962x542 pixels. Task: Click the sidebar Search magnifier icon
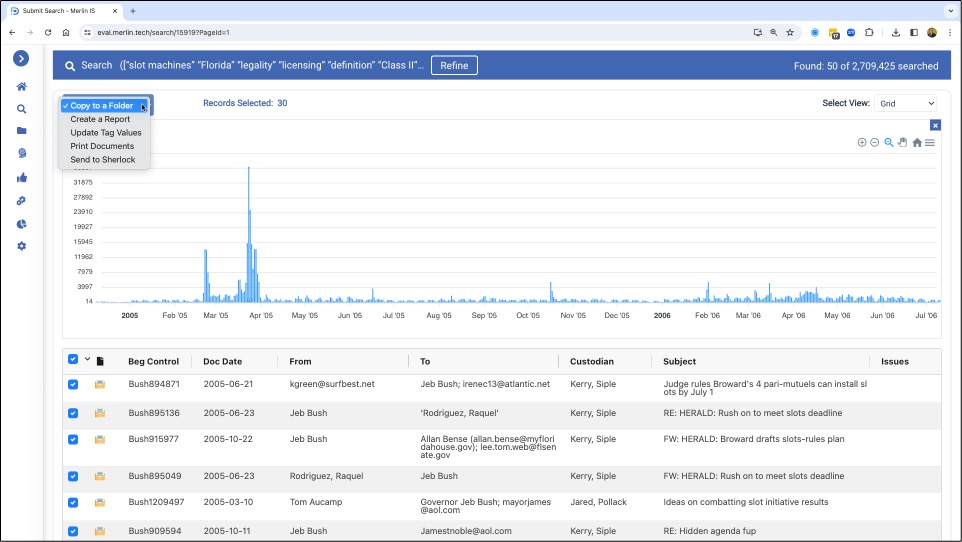(x=21, y=109)
